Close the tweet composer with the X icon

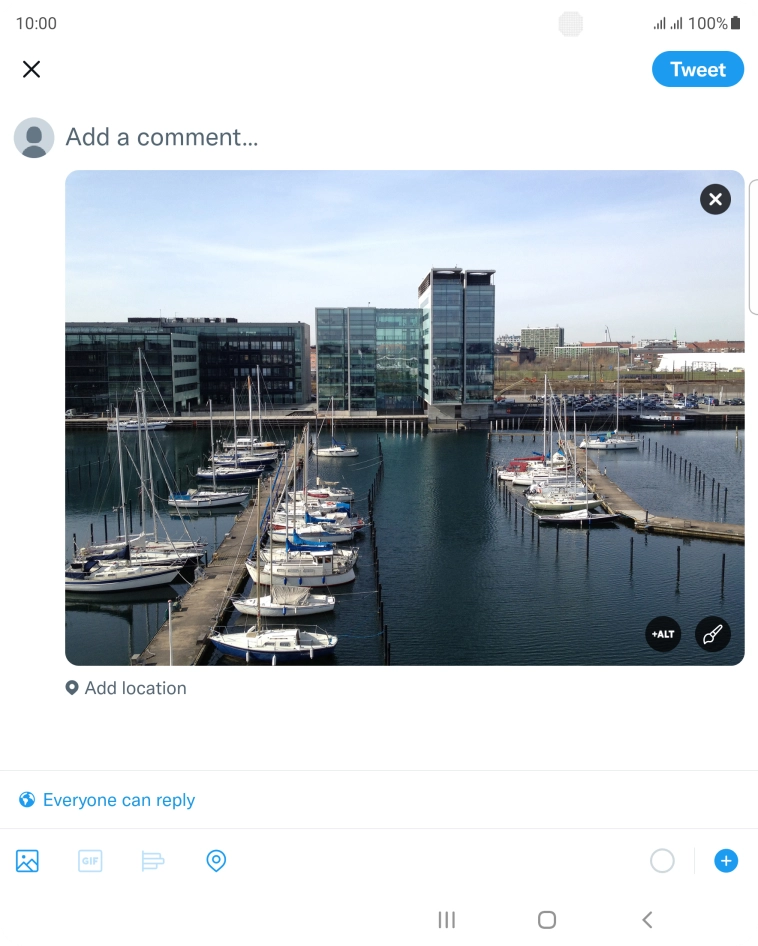31,69
